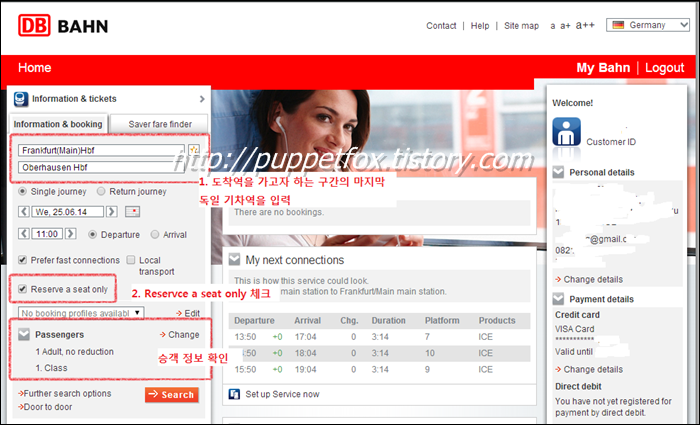Open favorites star icon beside departure station

tap(193, 150)
